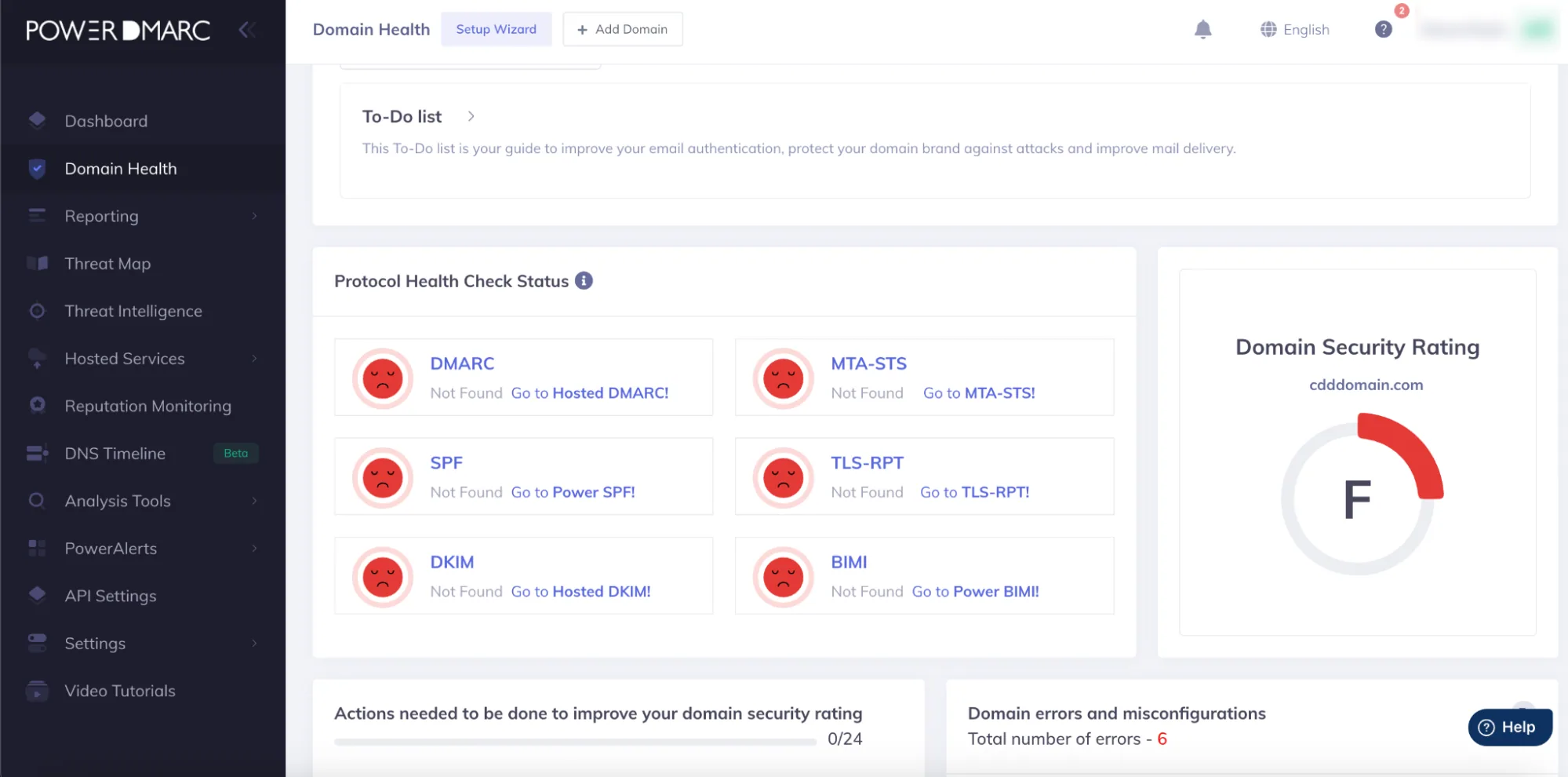Follow Go to MTA-STS link
Image resolution: width=1568 pixels, height=777 pixels.
coord(979,392)
